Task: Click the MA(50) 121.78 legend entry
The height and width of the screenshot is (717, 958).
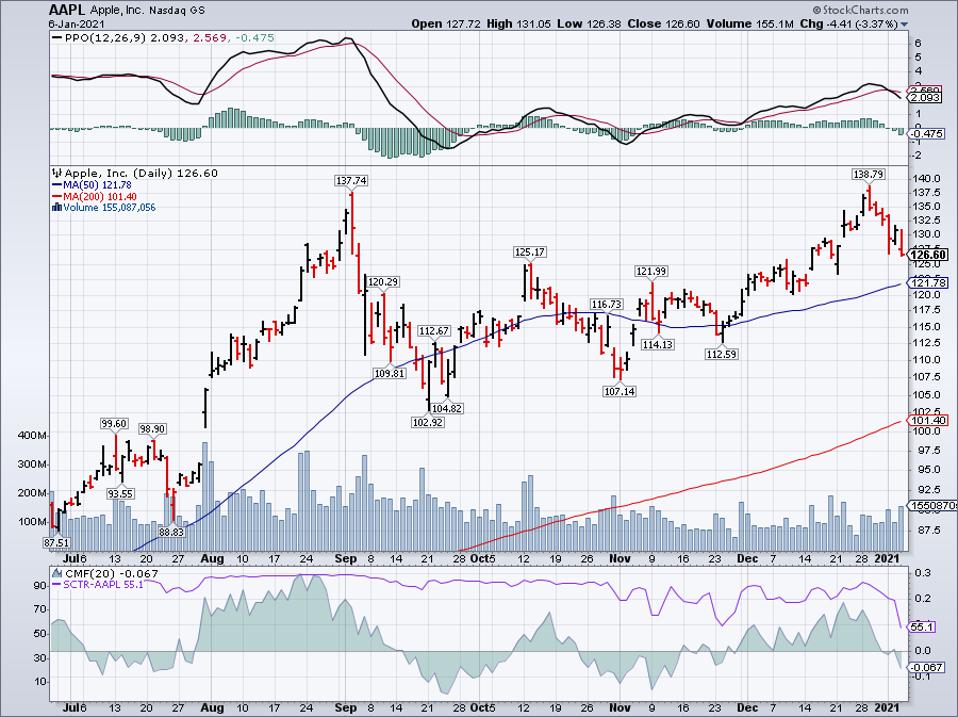Action: (92, 185)
